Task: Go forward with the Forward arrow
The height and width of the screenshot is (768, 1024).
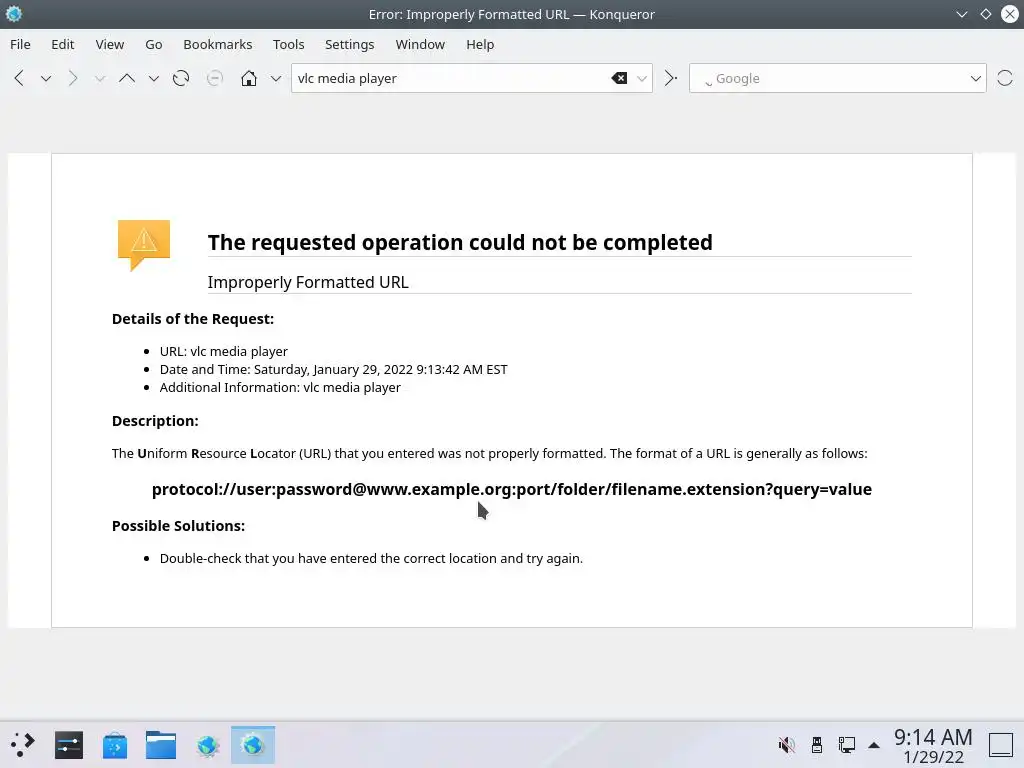Action: [72, 78]
